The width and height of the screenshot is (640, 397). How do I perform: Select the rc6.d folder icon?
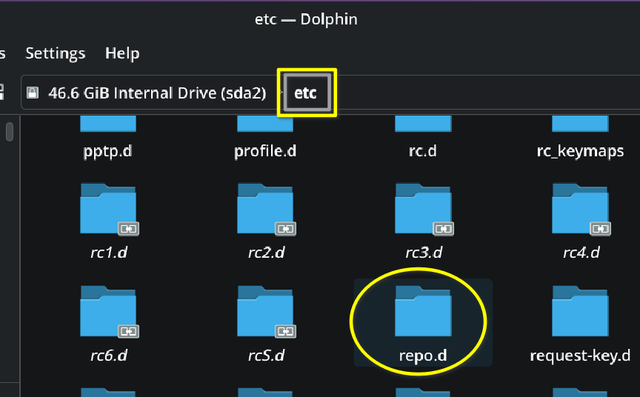pos(109,312)
